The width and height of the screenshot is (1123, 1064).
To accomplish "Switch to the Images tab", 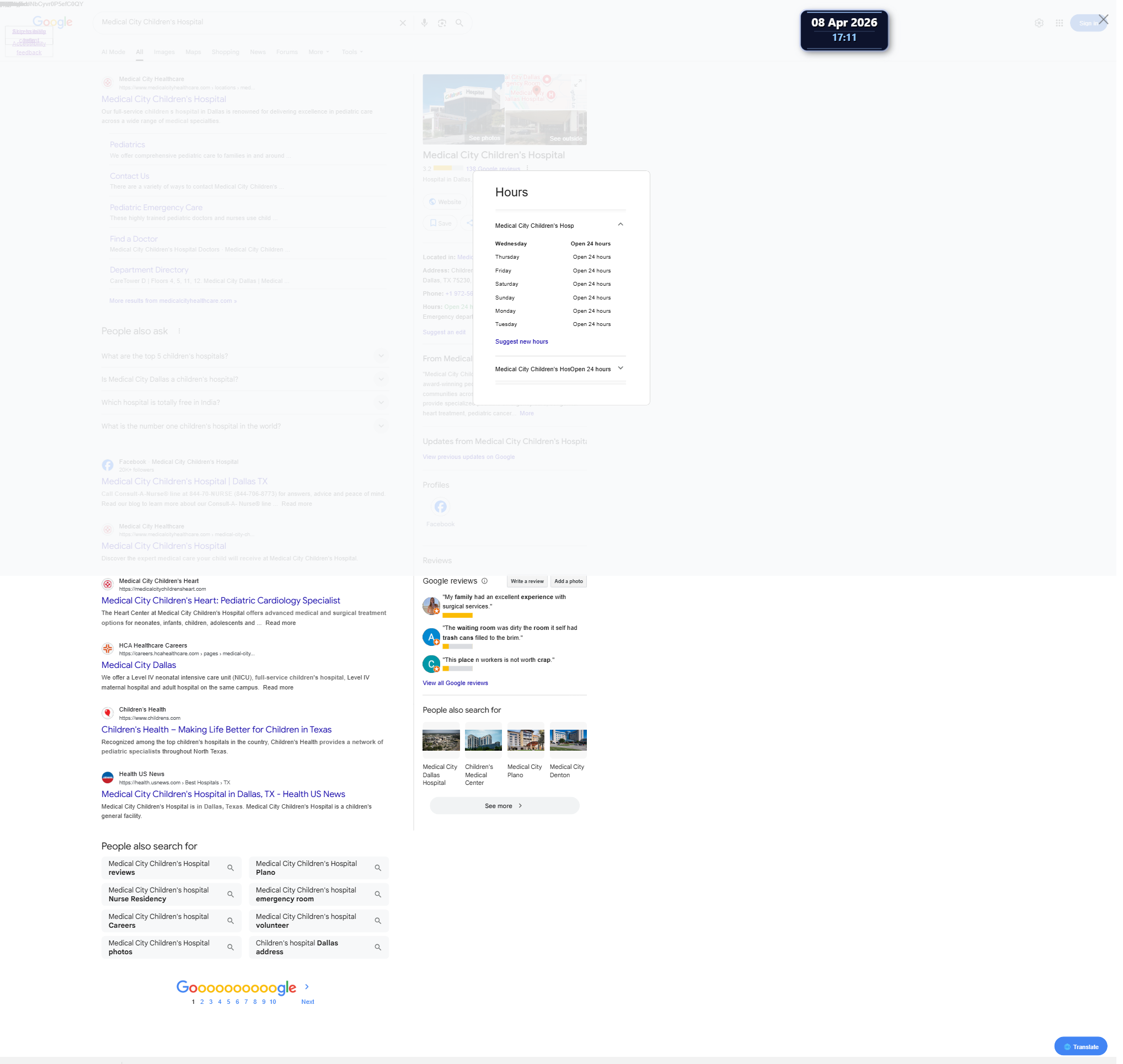I will pos(165,52).
